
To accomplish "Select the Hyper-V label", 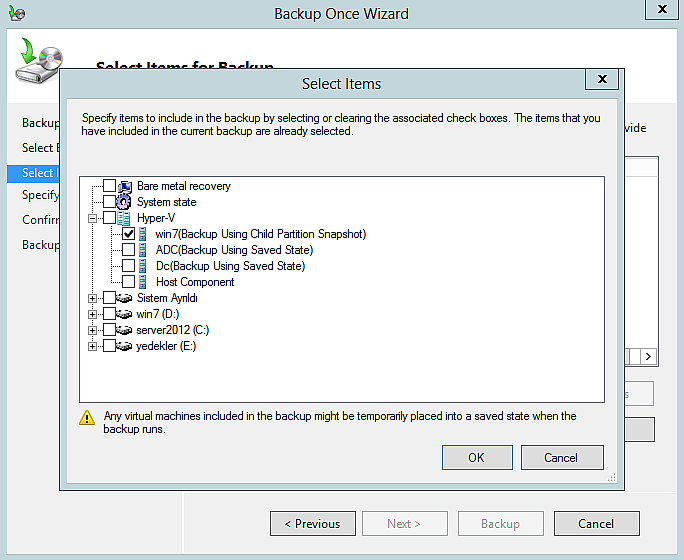I will point(156,218).
